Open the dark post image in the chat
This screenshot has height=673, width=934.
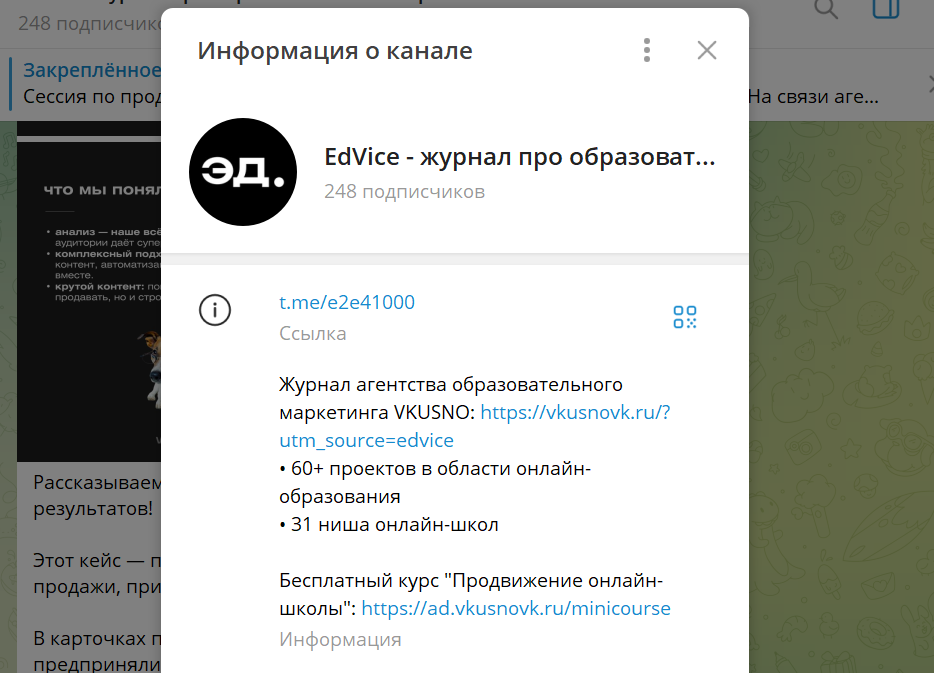(x=89, y=302)
